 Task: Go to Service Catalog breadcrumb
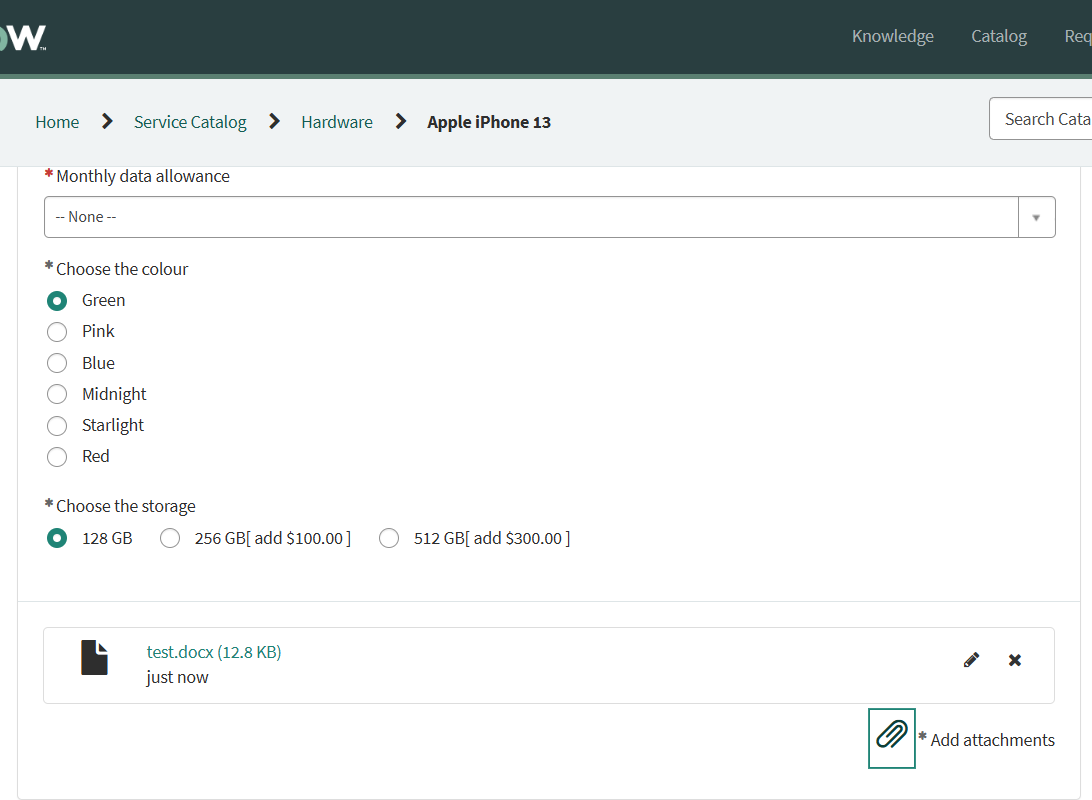(x=190, y=122)
